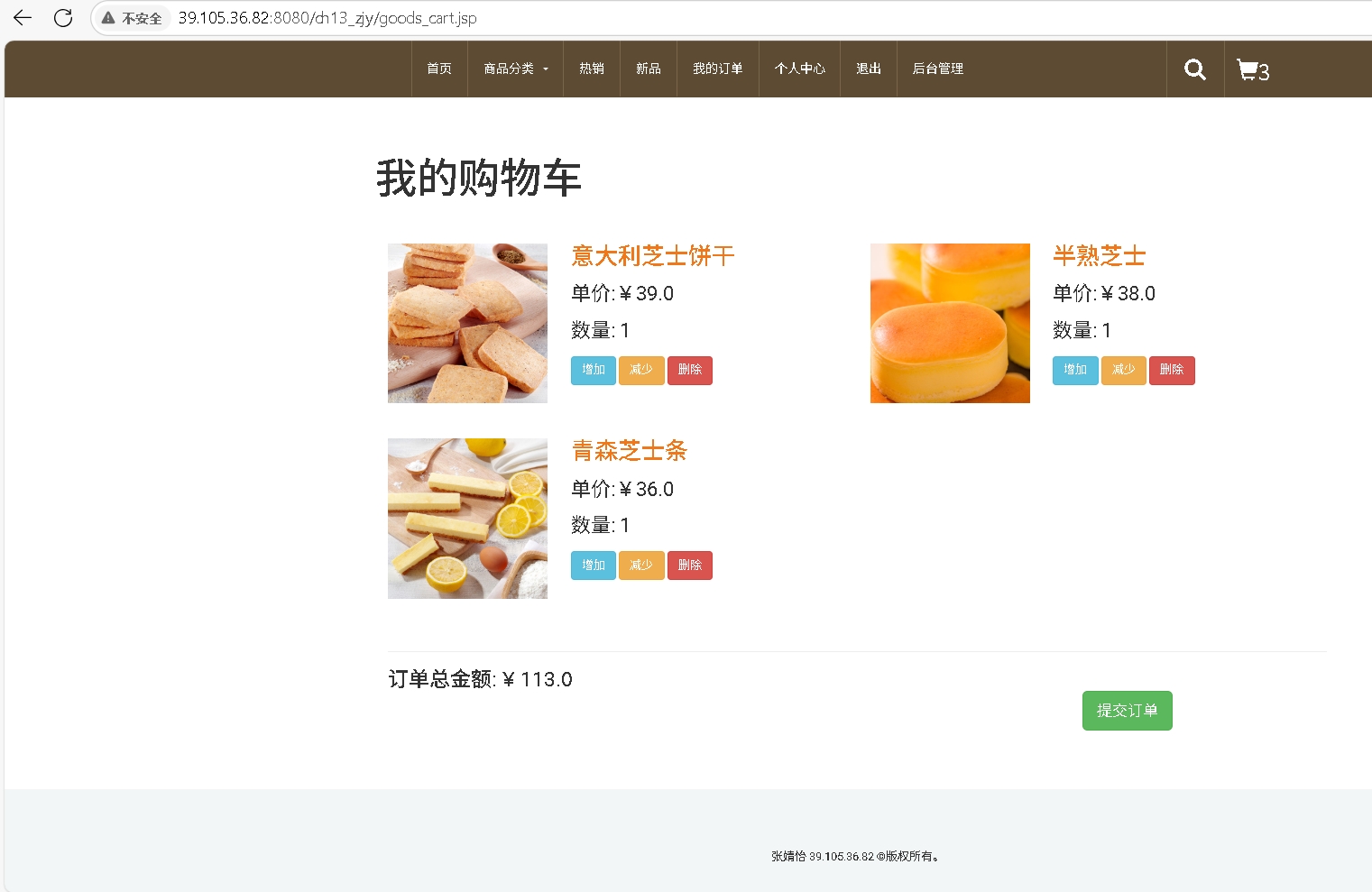Increase quantity of 意大利芝士饼干
The height and width of the screenshot is (892, 1372).
click(x=593, y=370)
